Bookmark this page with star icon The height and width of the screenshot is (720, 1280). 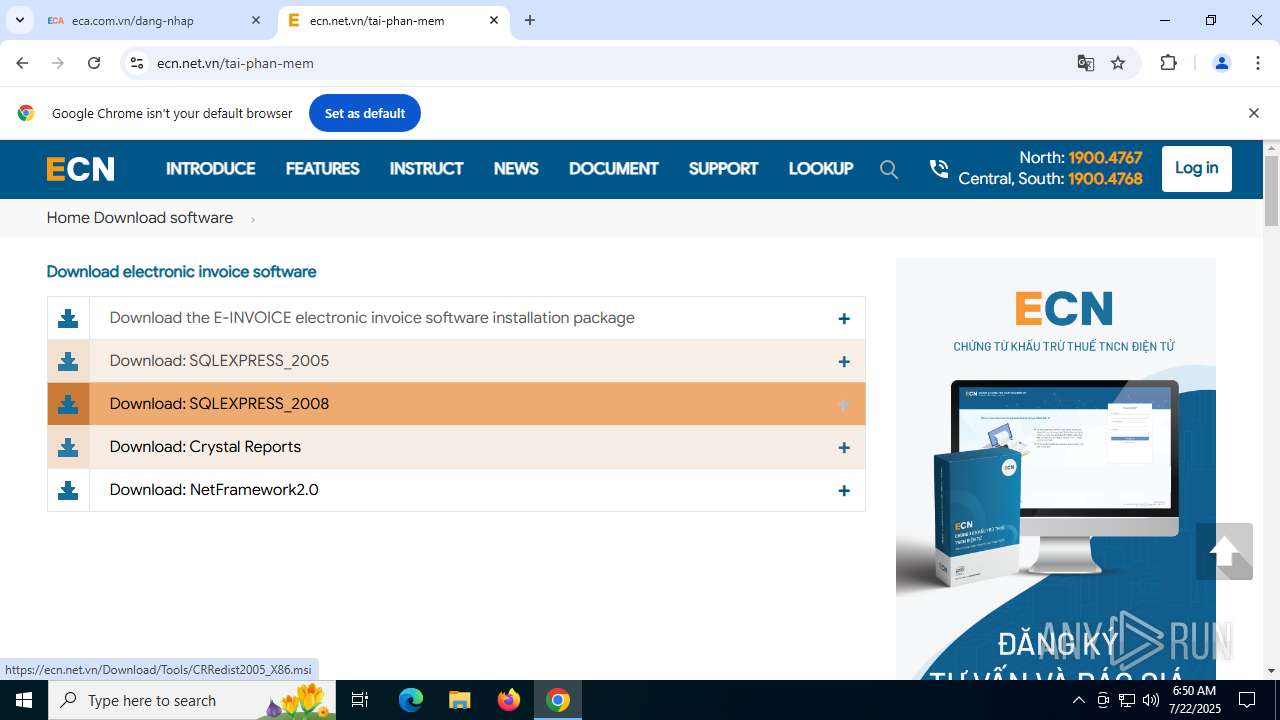pos(1118,63)
